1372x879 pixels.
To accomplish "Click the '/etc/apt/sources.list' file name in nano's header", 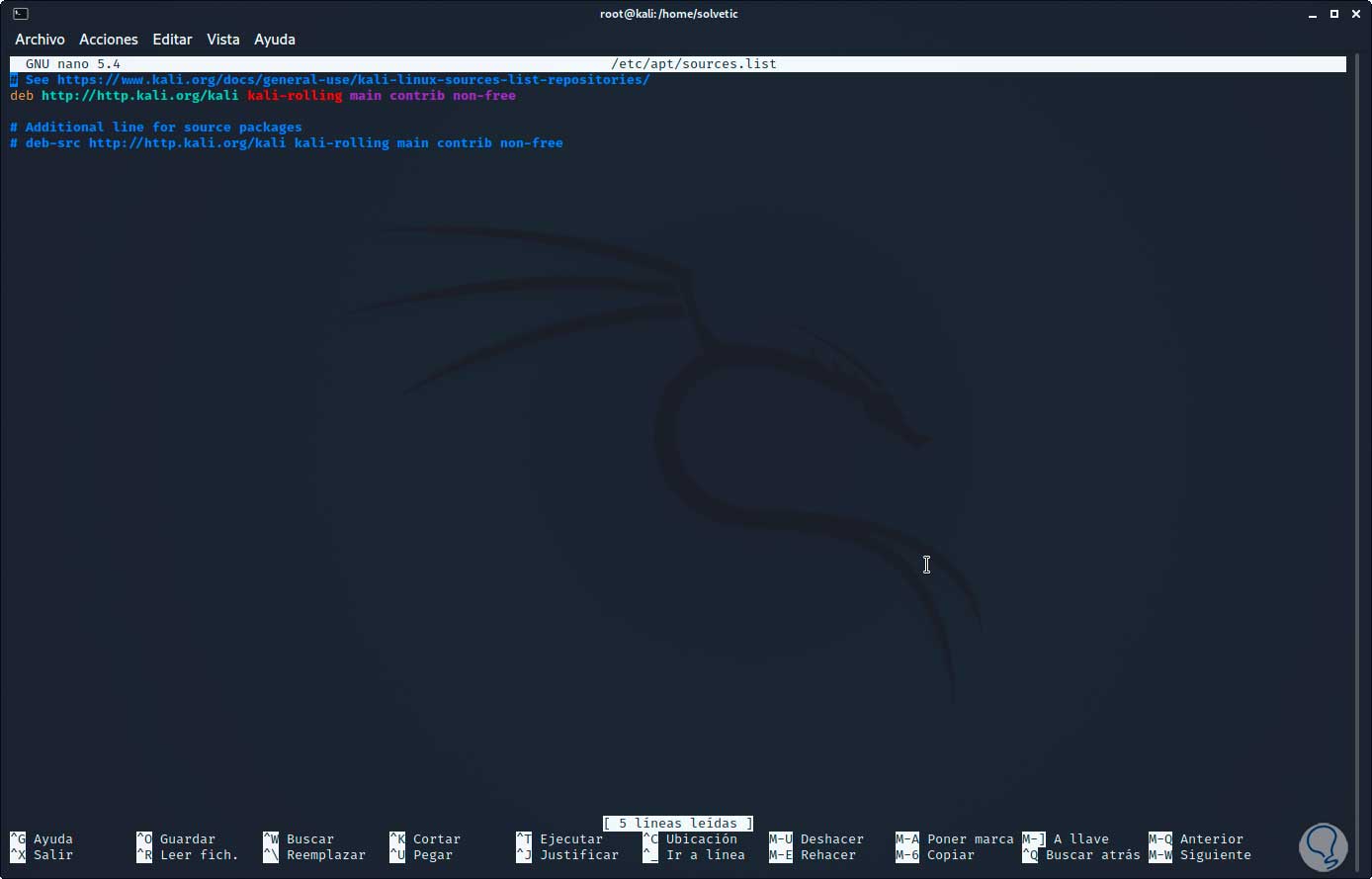I will [694, 64].
